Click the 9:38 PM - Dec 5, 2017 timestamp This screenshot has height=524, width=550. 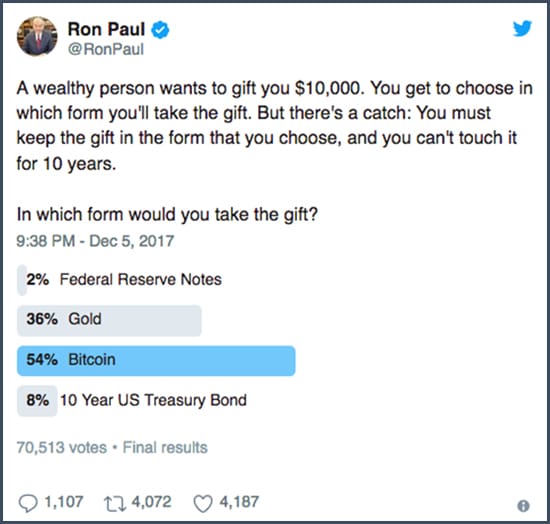(95, 241)
